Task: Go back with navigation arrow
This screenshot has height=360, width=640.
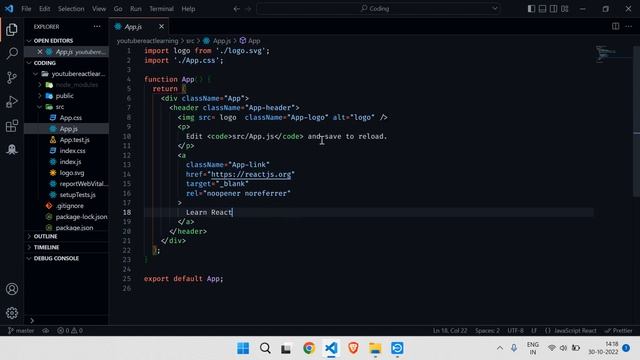Action: point(237,9)
